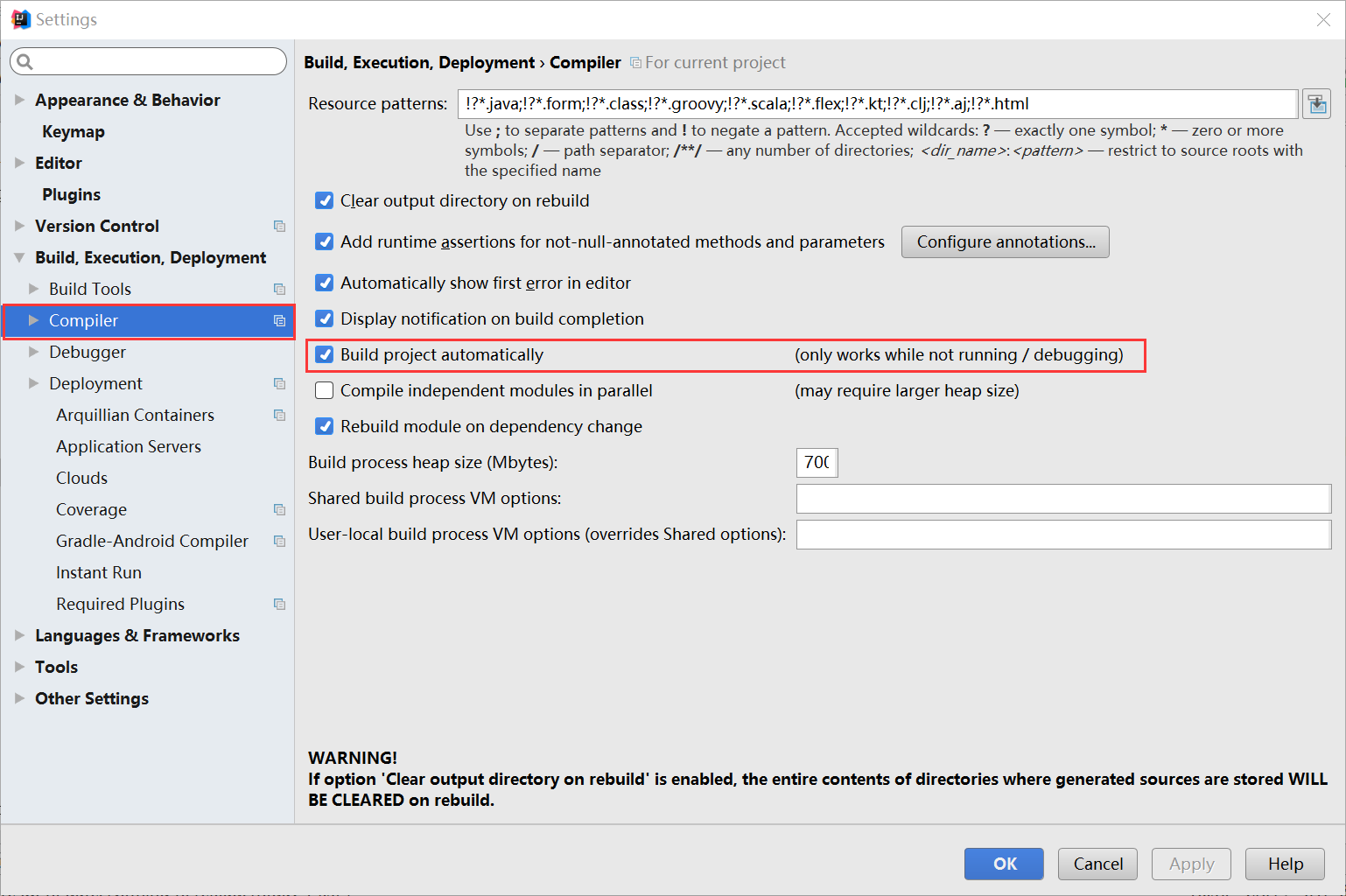
Task: Click project-level icon next to Compiler
Action: (x=279, y=320)
